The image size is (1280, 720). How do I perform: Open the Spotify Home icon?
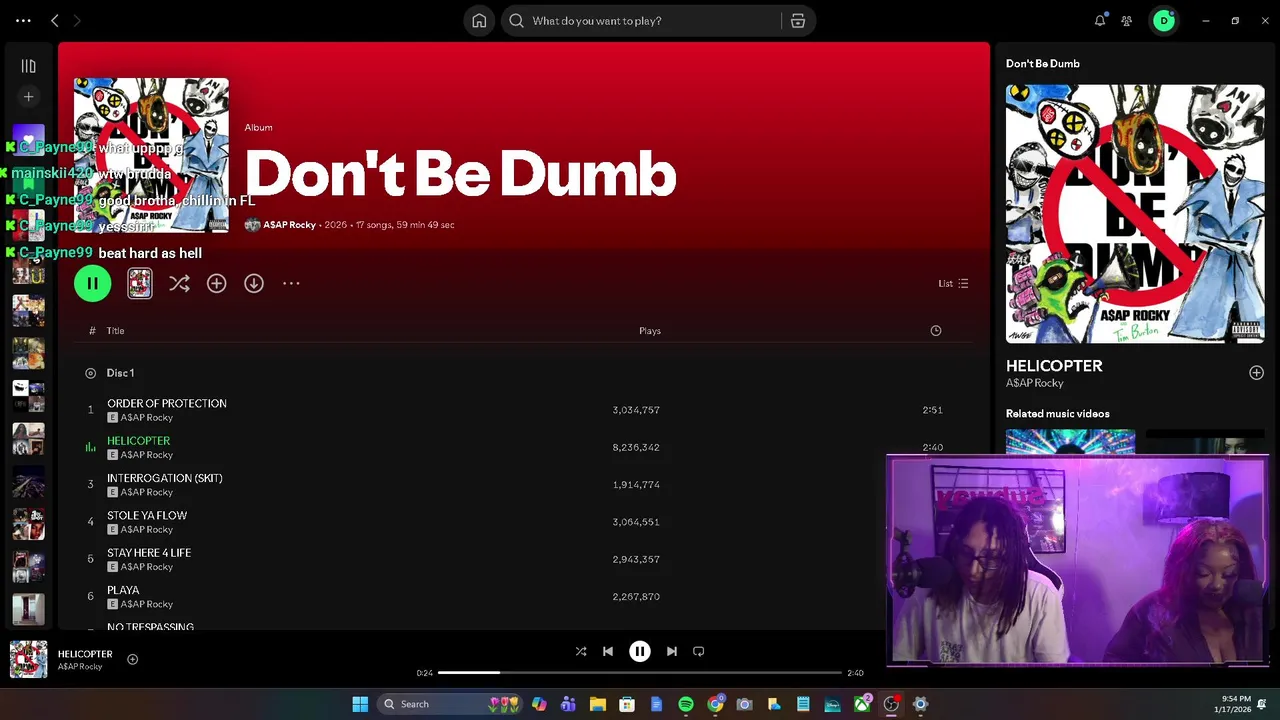coord(479,21)
